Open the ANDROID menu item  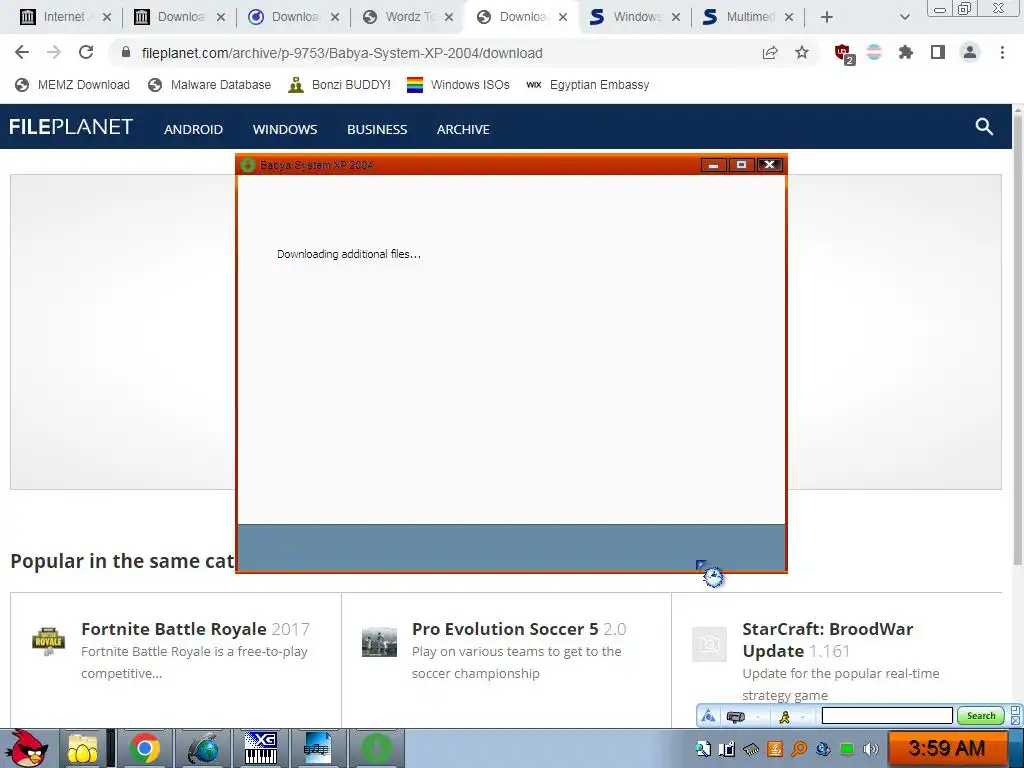click(x=193, y=129)
